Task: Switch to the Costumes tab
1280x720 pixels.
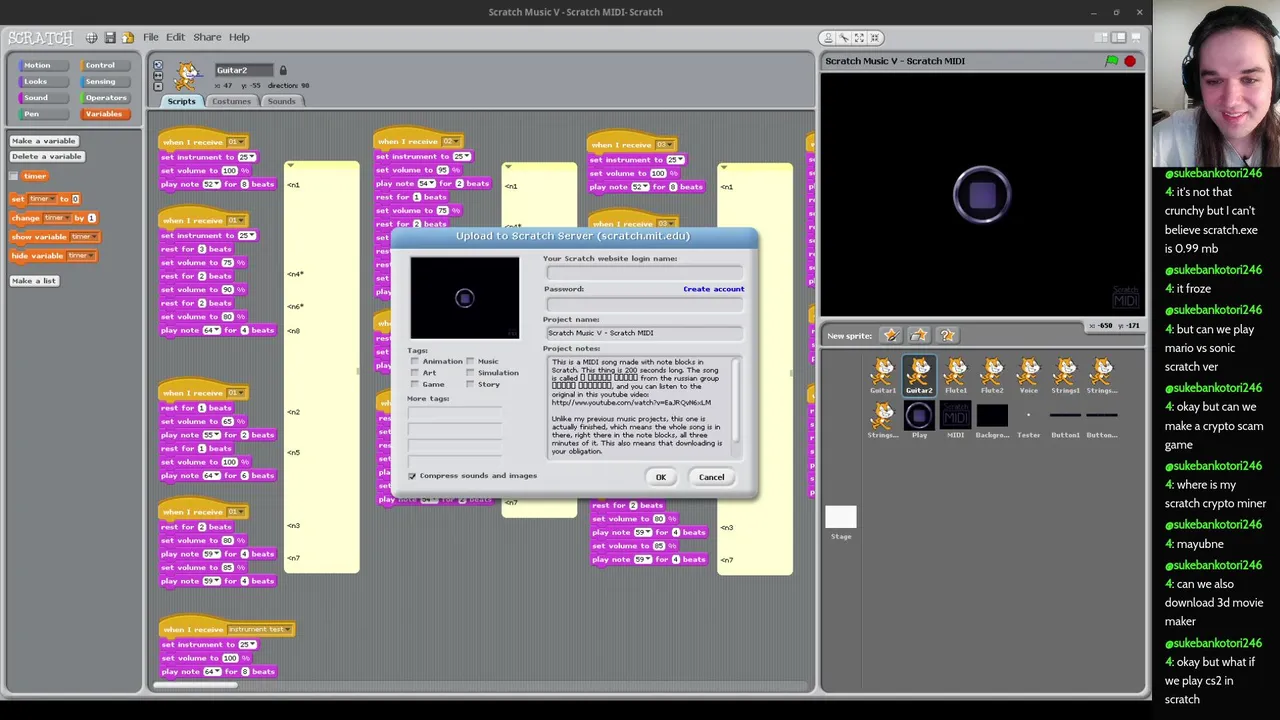Action: pyautogui.click(x=231, y=101)
